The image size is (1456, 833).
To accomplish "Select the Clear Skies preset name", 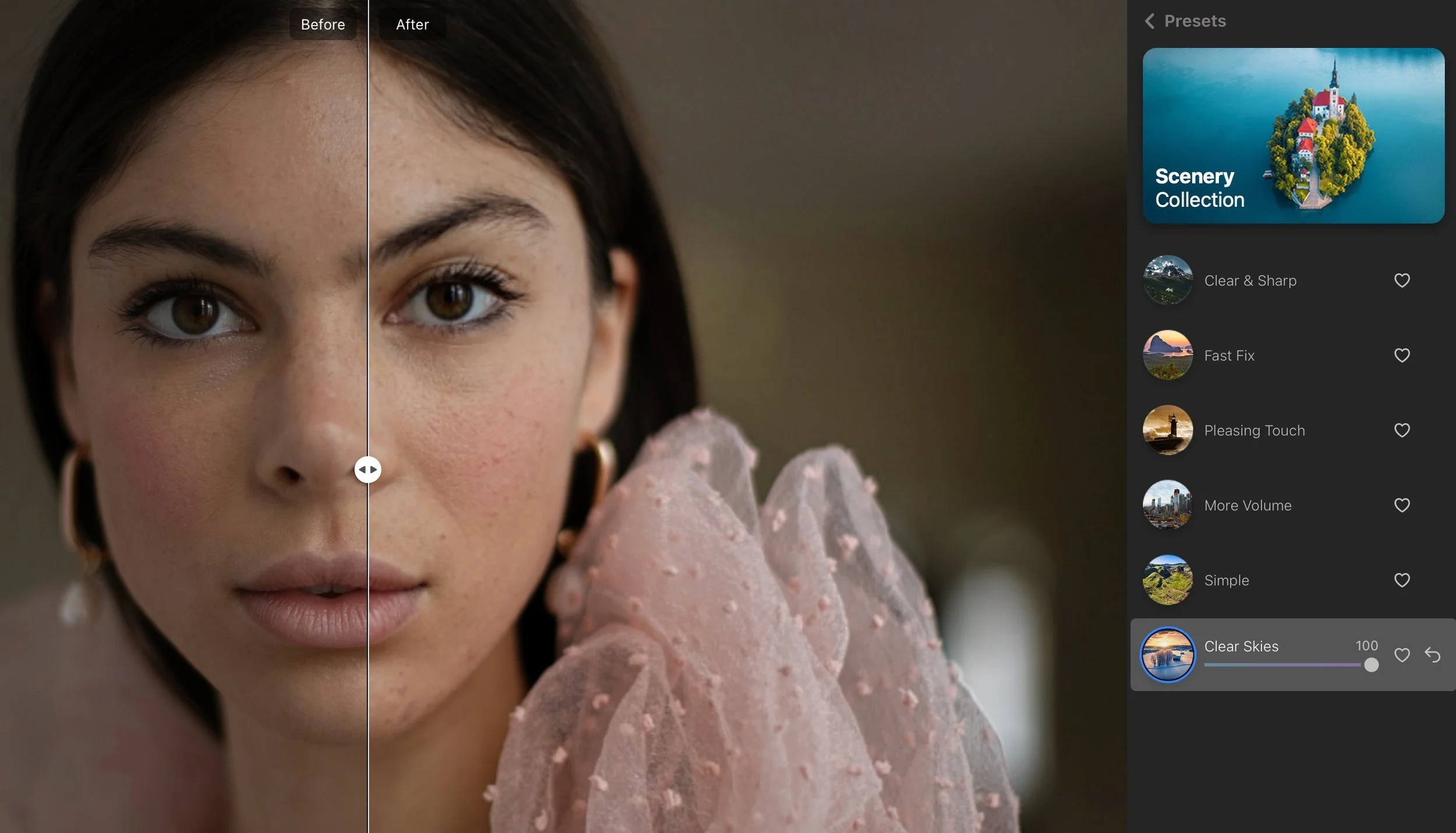I will tap(1241, 646).
